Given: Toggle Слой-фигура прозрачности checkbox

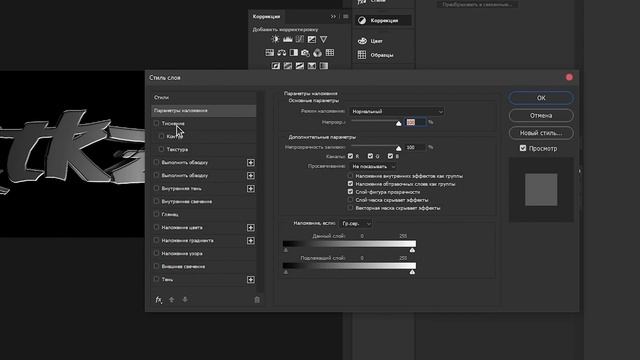Looking at the screenshot, I should coord(350,191).
